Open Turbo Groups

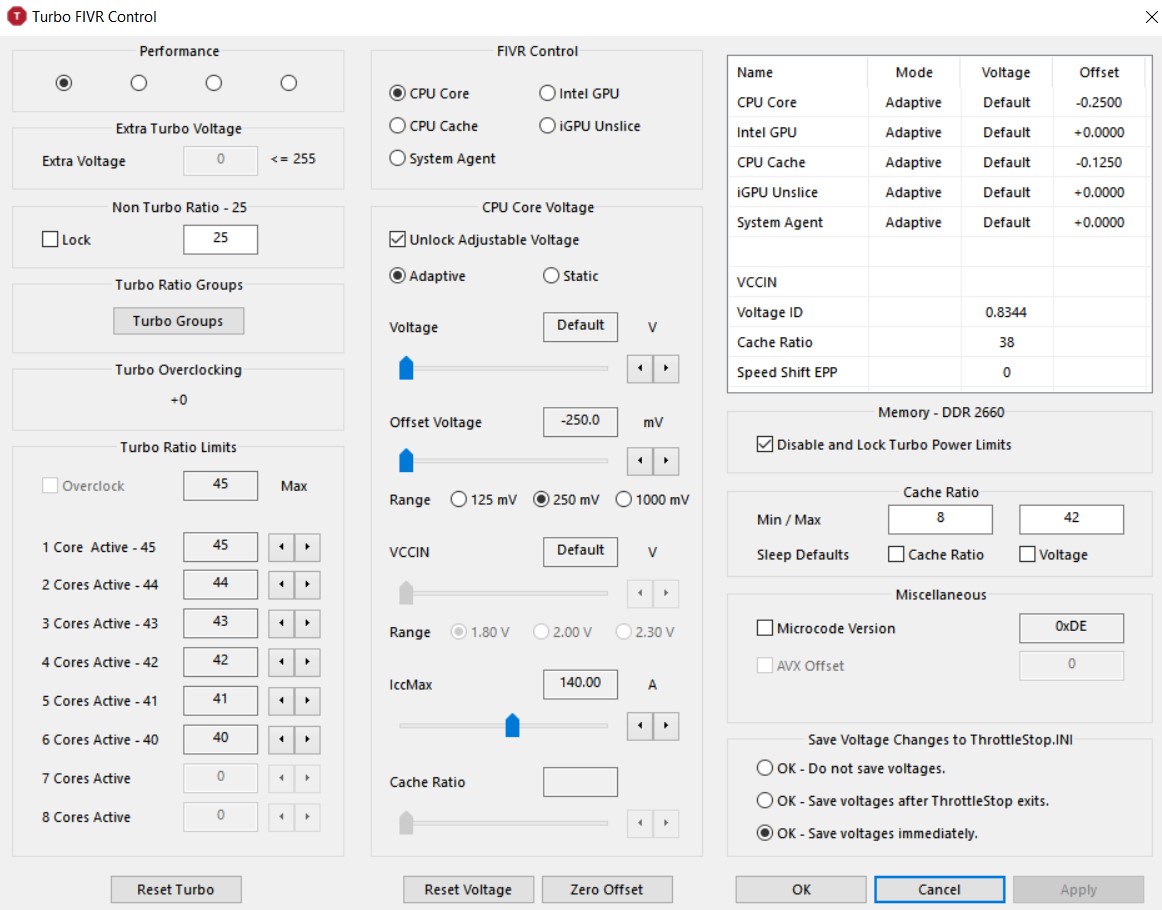pos(178,321)
